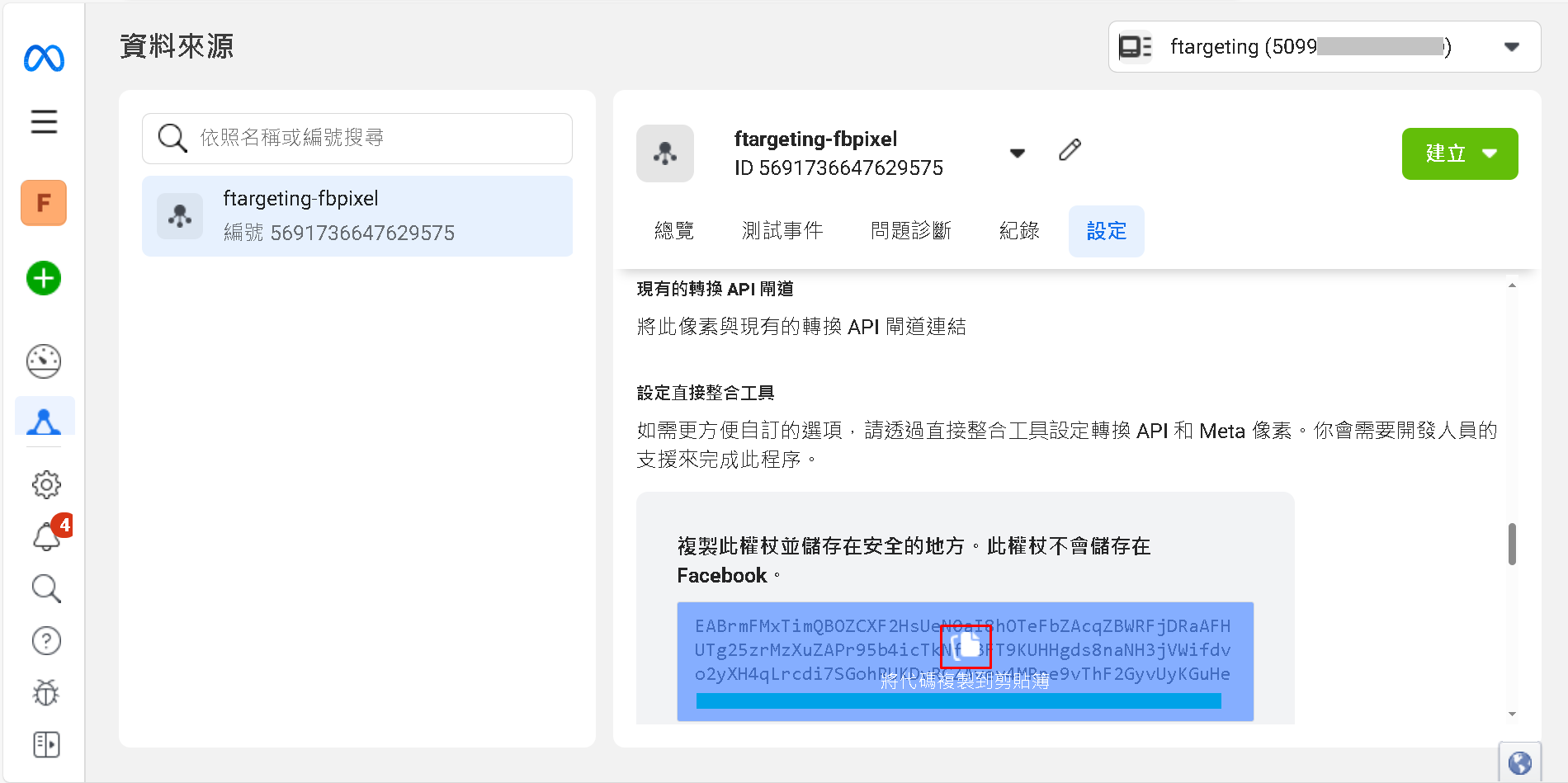The image size is (1568, 783).
Task: Click the settings panel scrollbar thumb
Action: click(1512, 544)
